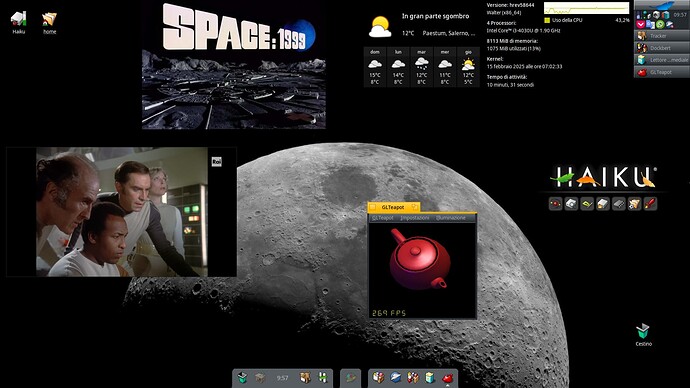This screenshot has width=690, height=388.
Task: Click the green H icon in the bottom dock
Action: 323,378
